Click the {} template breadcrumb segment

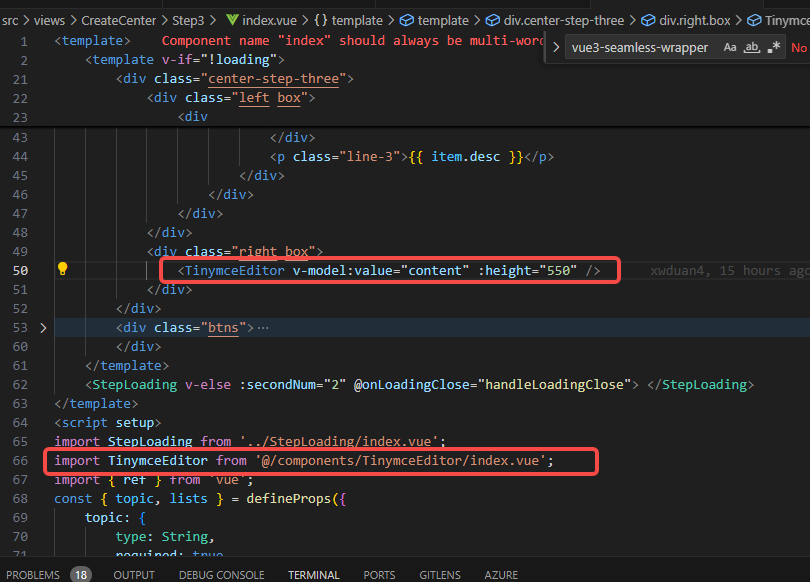click(348, 21)
